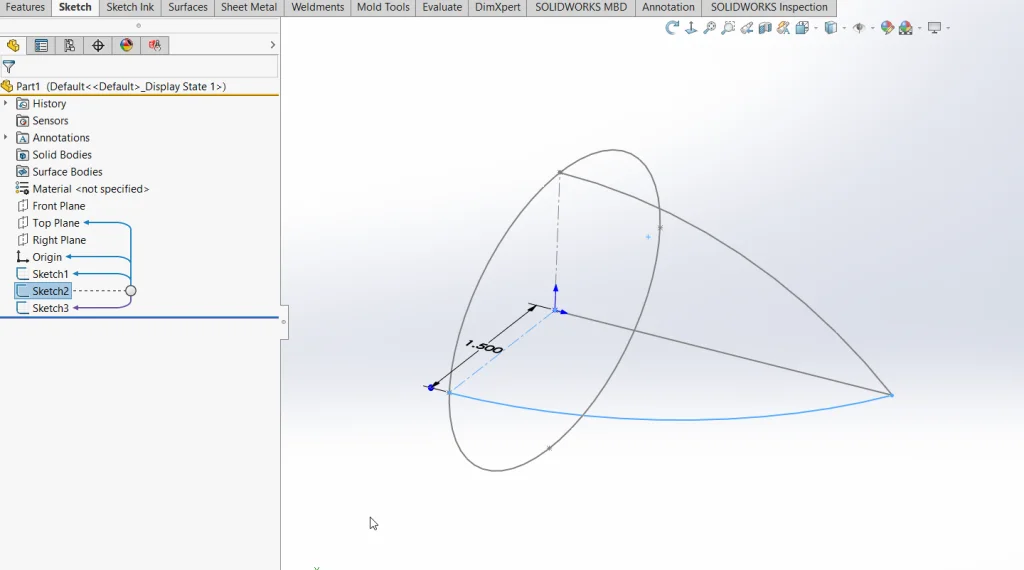Select the Zoom to Area tool
The width and height of the screenshot is (1024, 570).
[x=728, y=28]
